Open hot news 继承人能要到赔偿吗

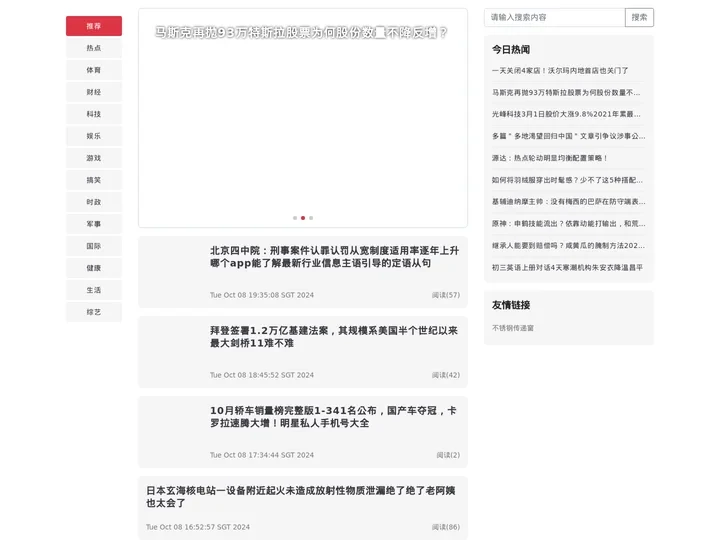568,246
